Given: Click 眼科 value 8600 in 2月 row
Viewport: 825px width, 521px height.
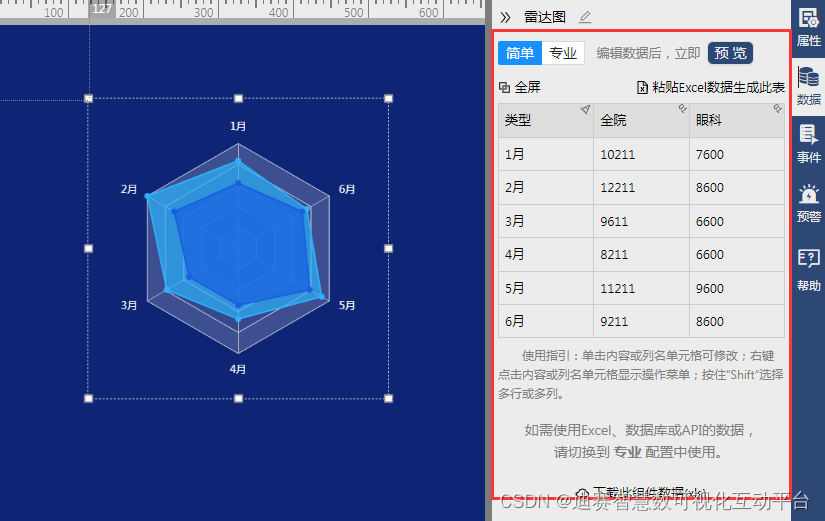Looking at the screenshot, I should (x=737, y=187).
